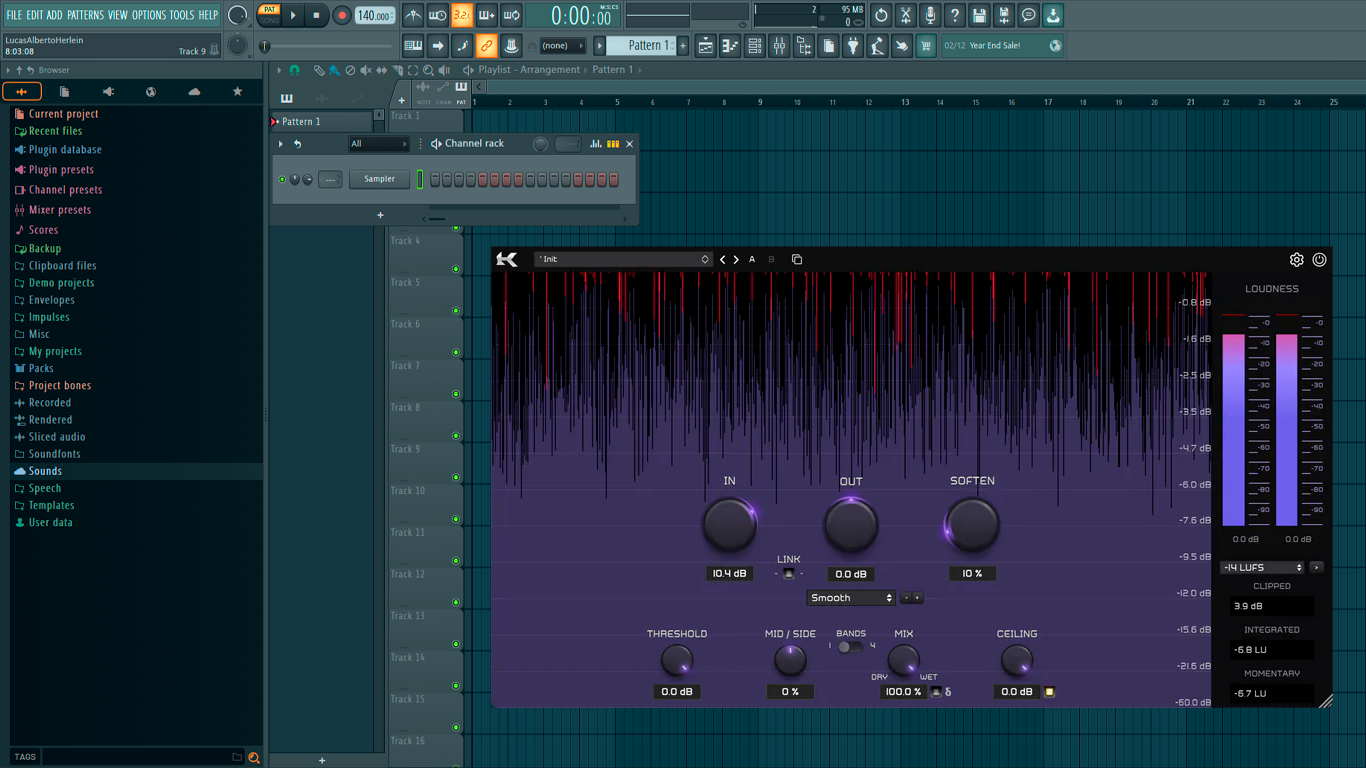Viewport: 1366px width, 768px height.
Task: Open the plugin picker plug icon
Action: click(853, 46)
